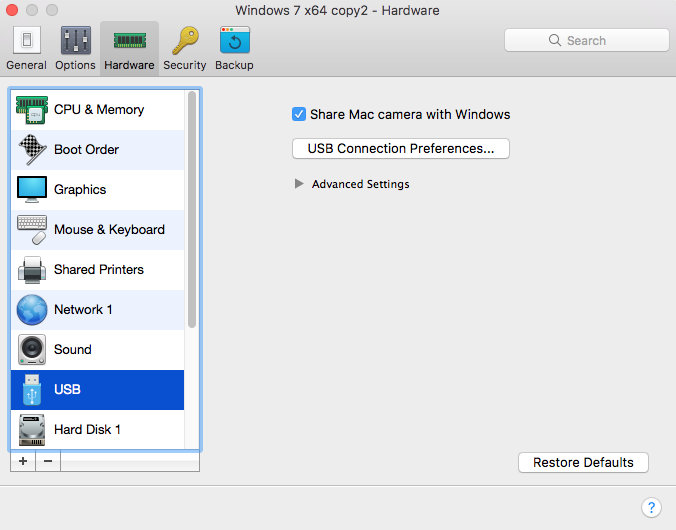Switch to the General tab label
Image resolution: width=676 pixels, height=530 pixels.
coord(26,65)
